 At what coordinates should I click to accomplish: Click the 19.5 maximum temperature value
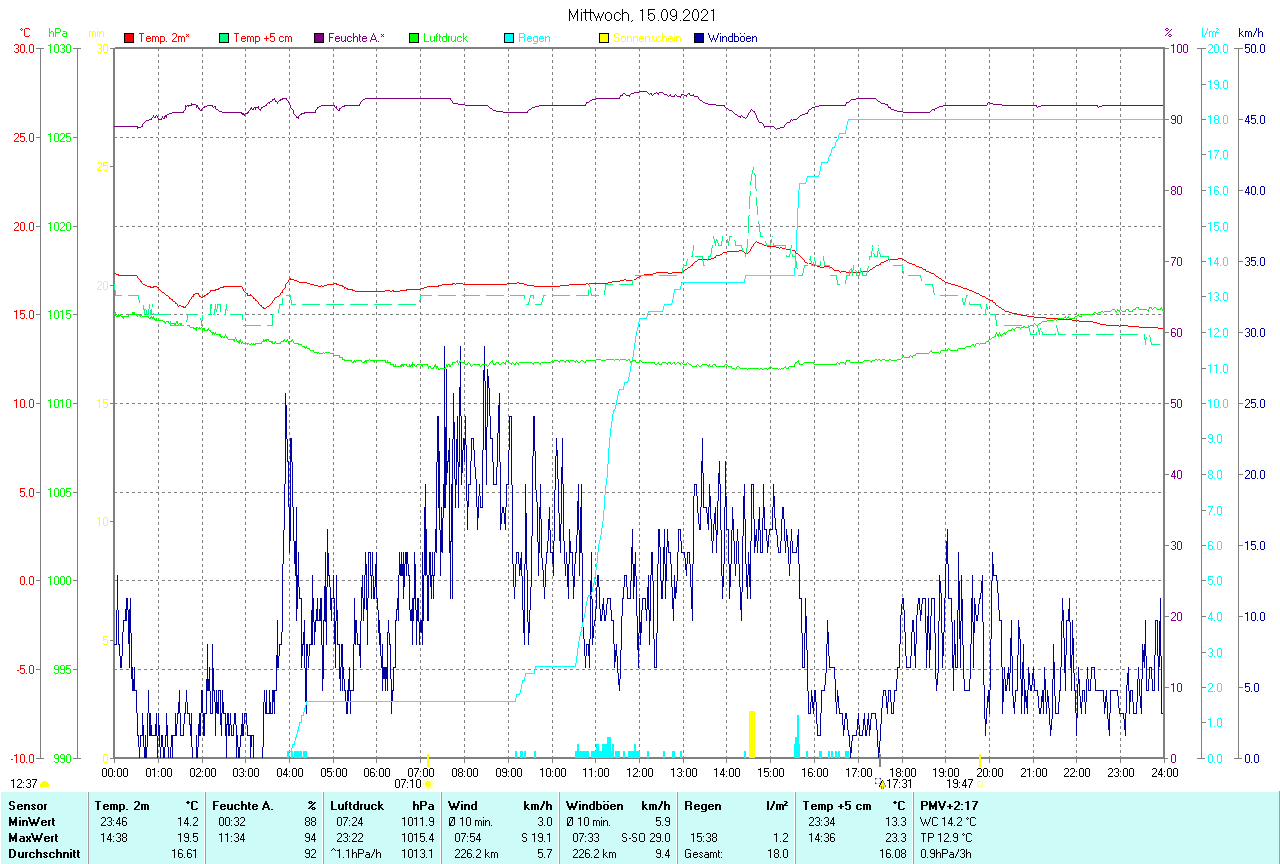[187, 837]
